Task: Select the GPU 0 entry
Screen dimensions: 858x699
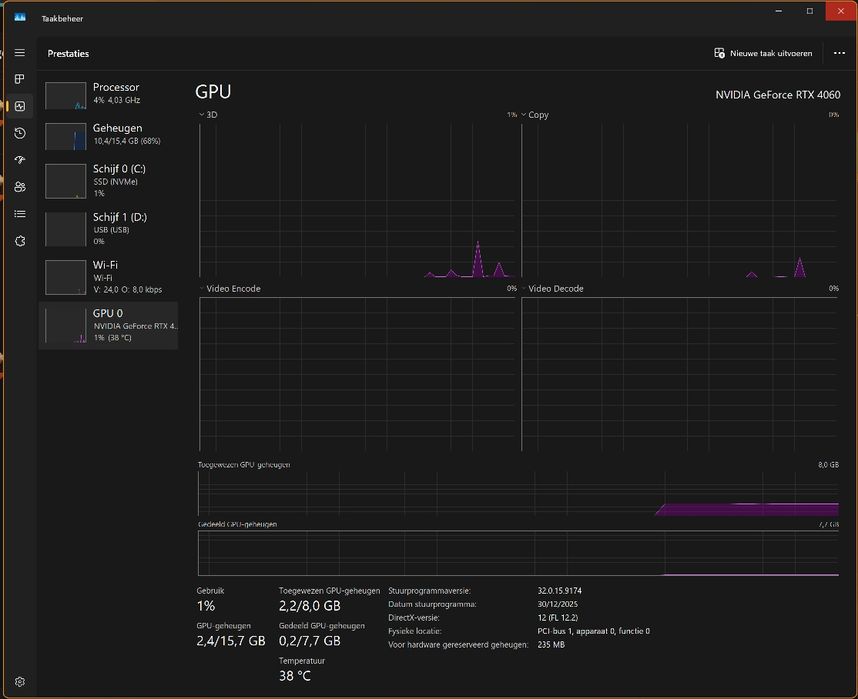Action: pos(108,325)
